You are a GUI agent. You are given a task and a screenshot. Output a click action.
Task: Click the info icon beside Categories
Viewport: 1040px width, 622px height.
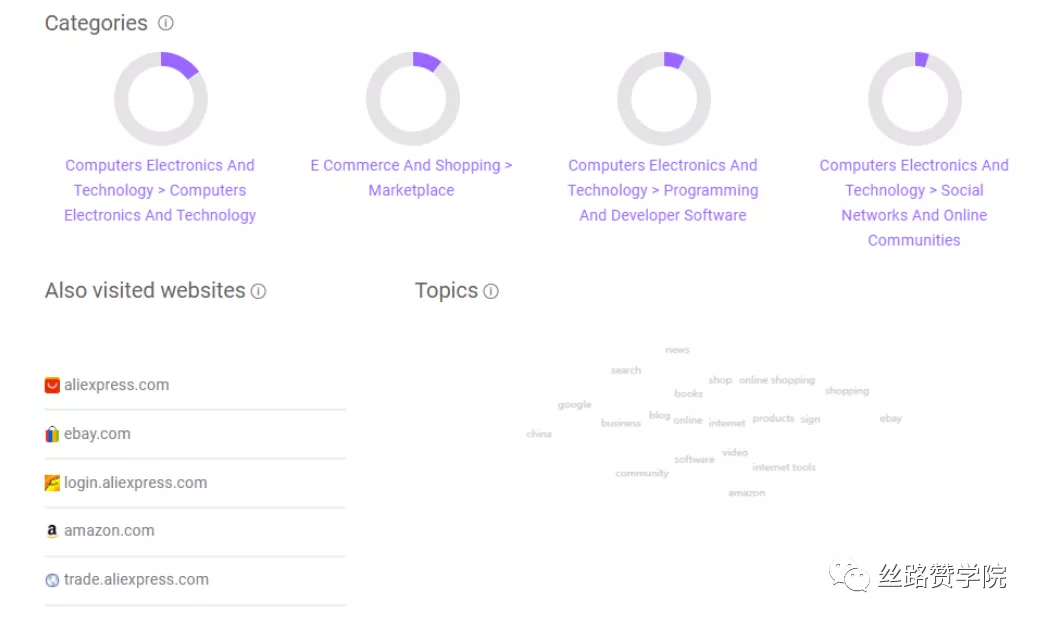click(x=166, y=23)
